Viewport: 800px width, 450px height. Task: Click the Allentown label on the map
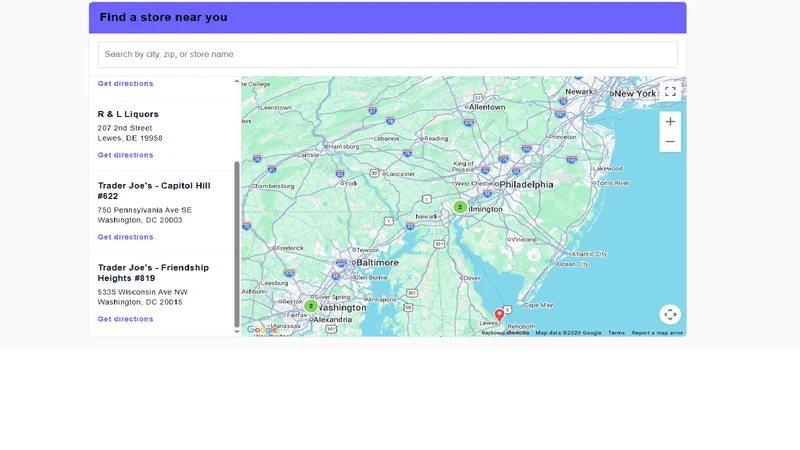(x=487, y=107)
